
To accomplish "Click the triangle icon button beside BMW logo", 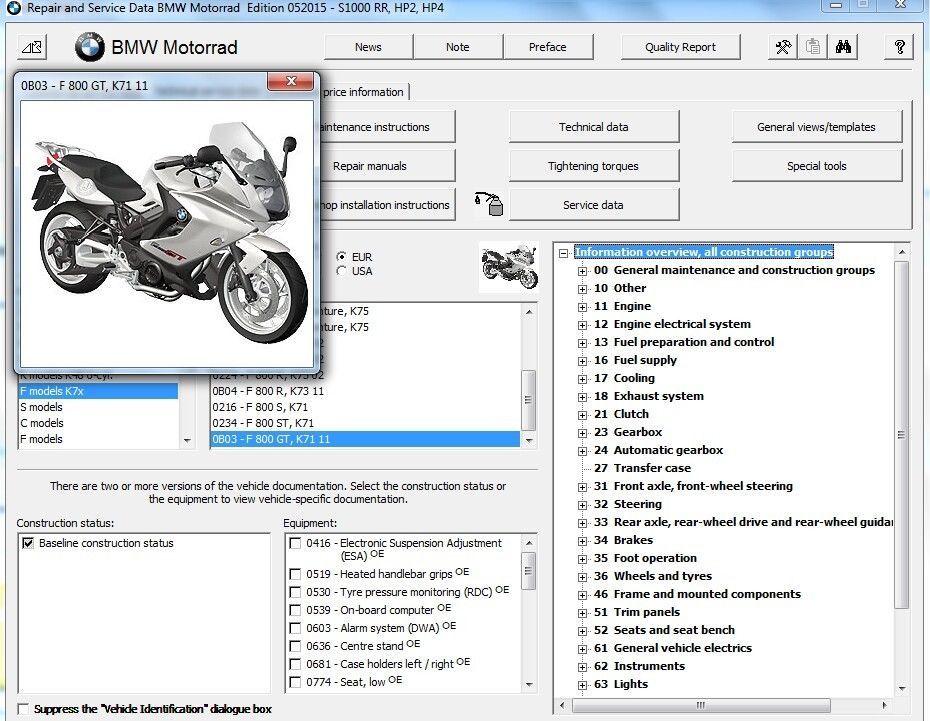I will click(32, 47).
